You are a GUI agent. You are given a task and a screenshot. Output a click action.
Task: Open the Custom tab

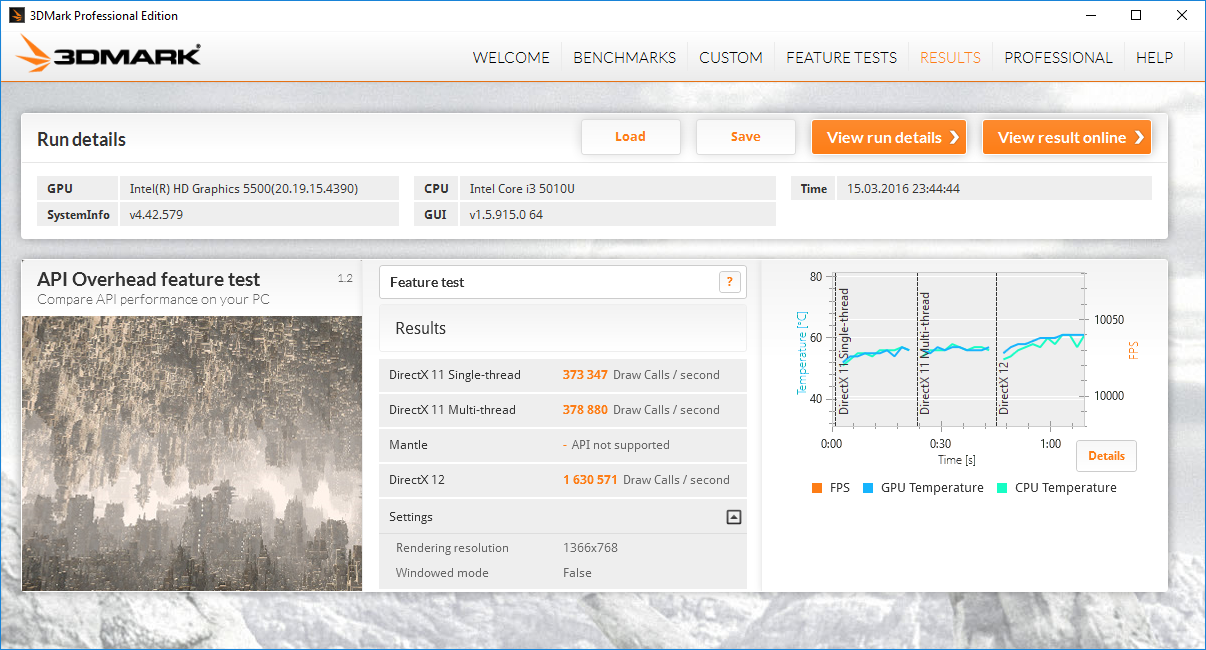730,58
